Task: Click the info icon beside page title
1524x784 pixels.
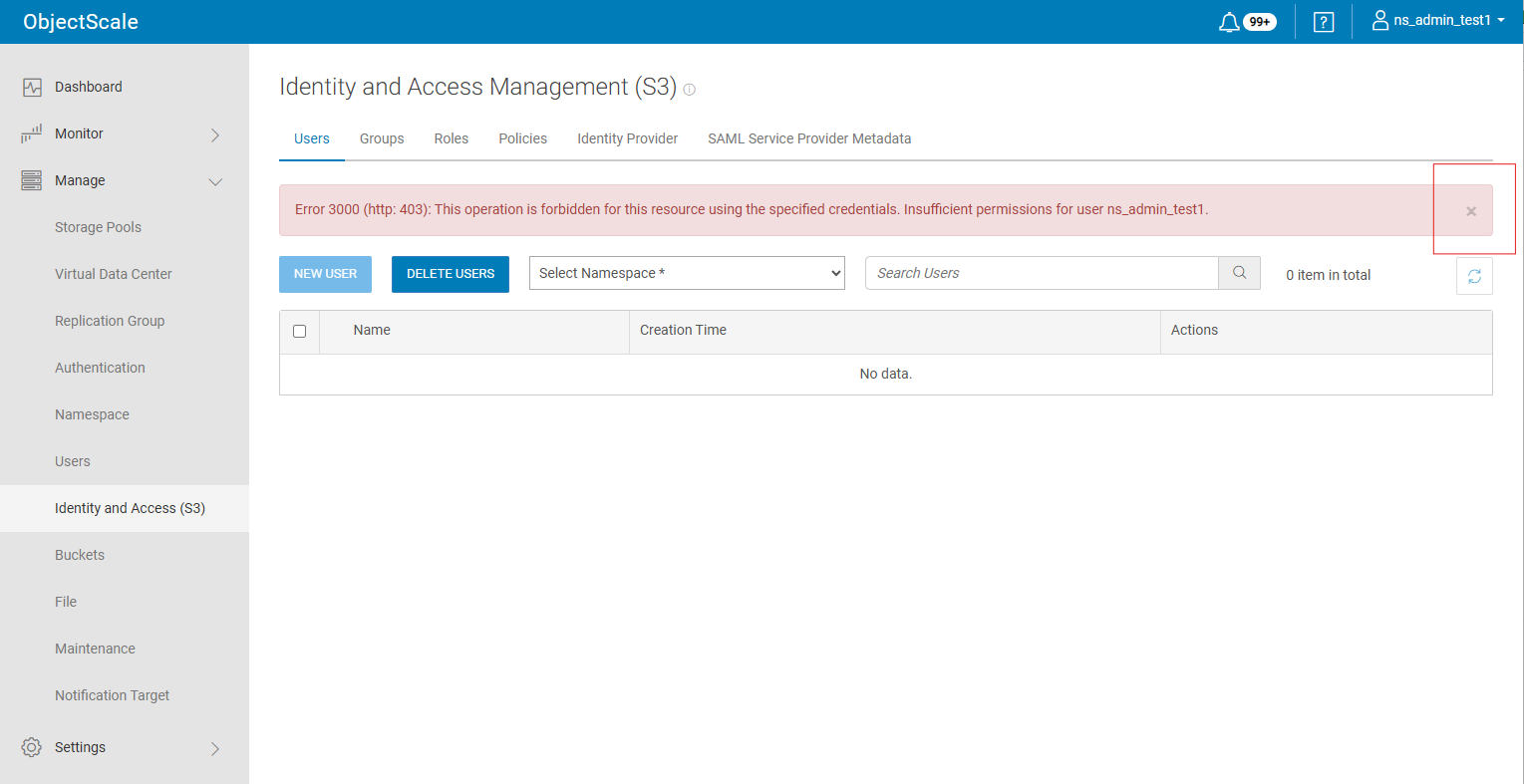Action: (689, 90)
